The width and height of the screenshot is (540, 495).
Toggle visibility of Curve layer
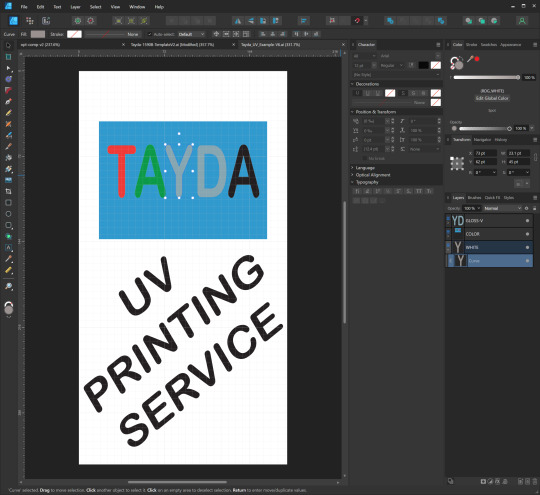click(527, 261)
